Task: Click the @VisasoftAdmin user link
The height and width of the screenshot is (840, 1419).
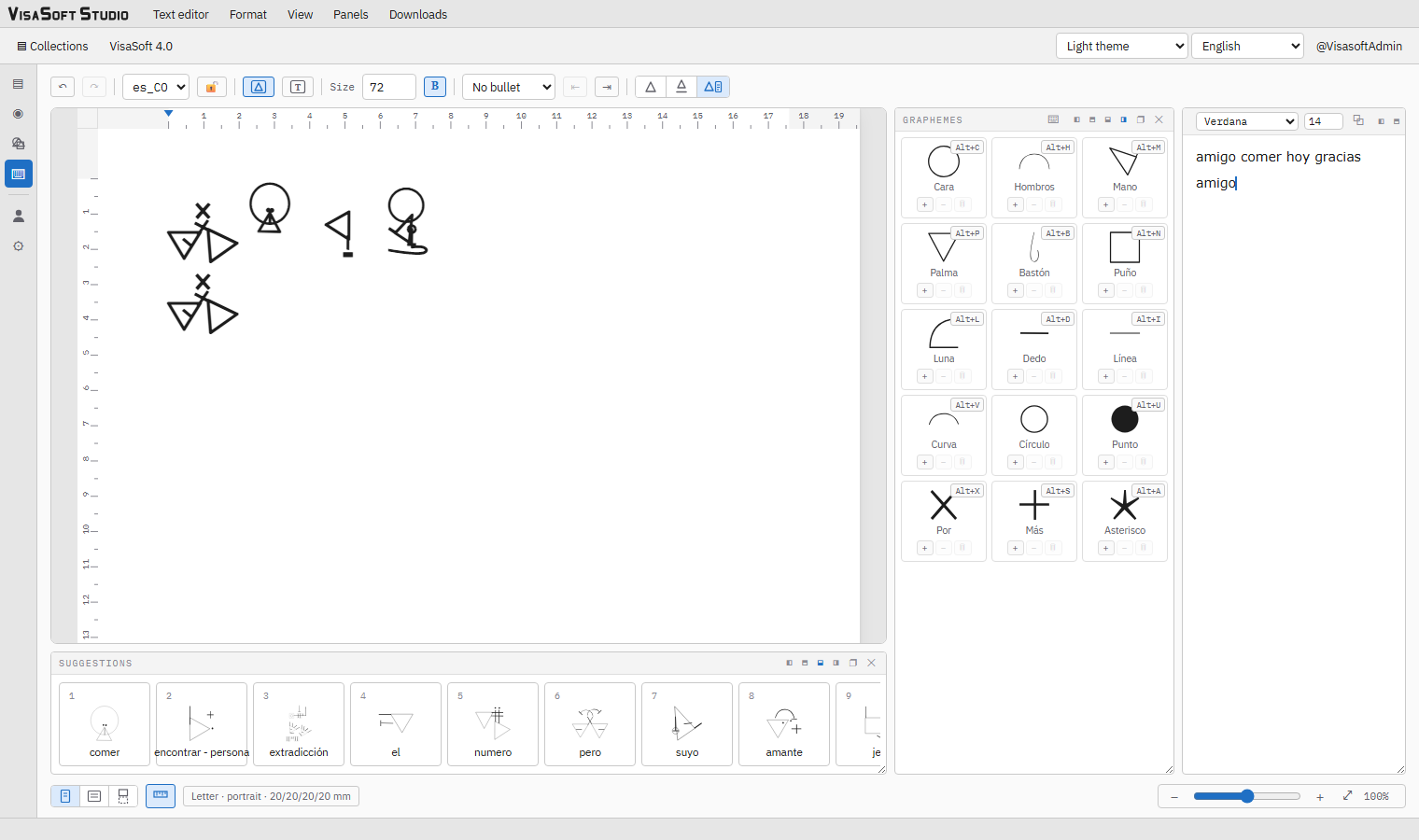Action: click(1359, 46)
